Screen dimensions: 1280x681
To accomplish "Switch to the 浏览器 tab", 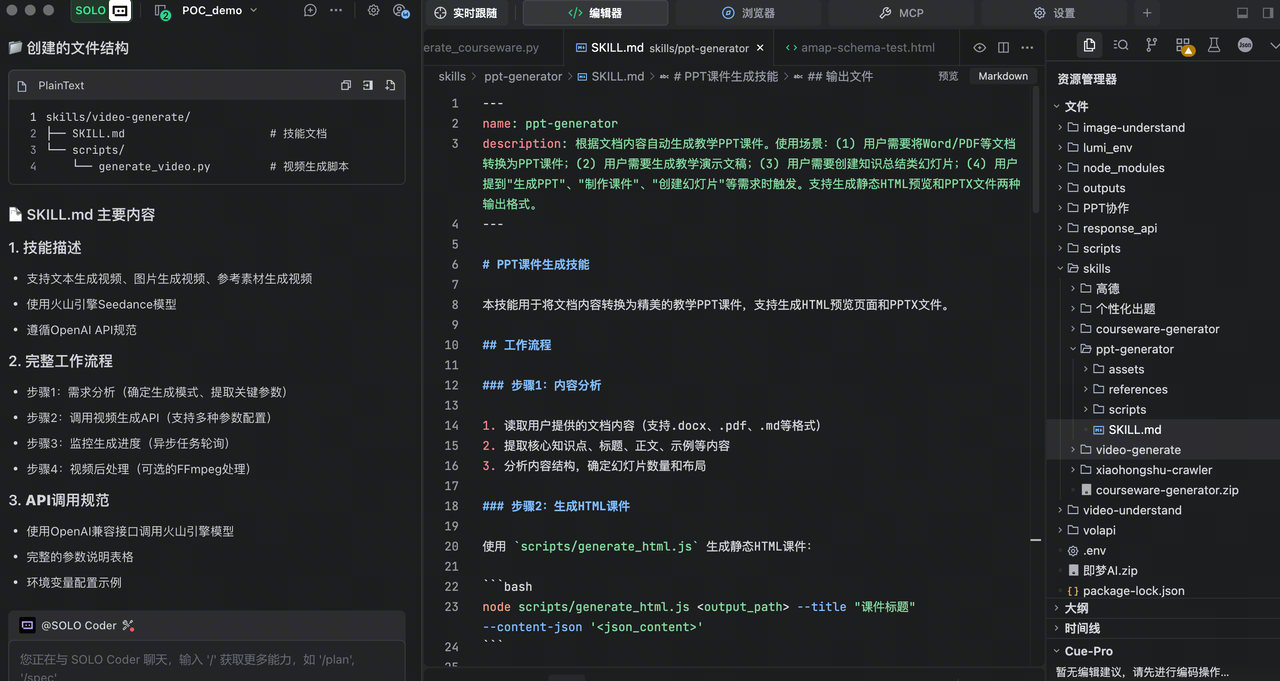I will [x=748, y=13].
